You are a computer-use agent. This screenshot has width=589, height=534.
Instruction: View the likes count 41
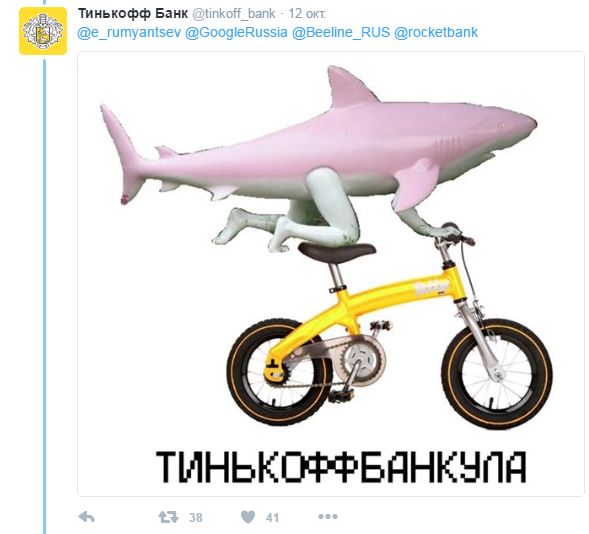point(272,518)
